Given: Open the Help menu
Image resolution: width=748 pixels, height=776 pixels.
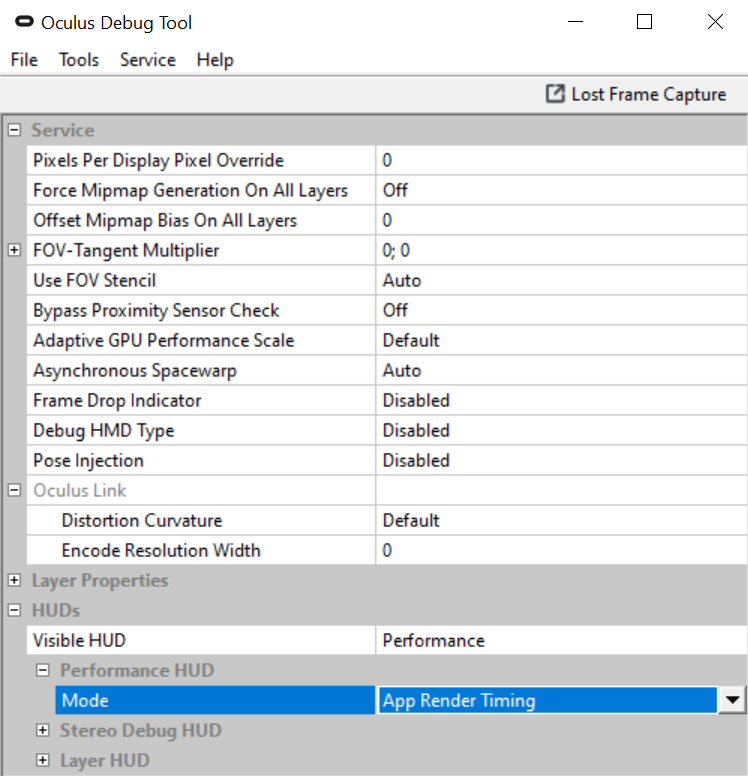Looking at the screenshot, I should point(215,60).
